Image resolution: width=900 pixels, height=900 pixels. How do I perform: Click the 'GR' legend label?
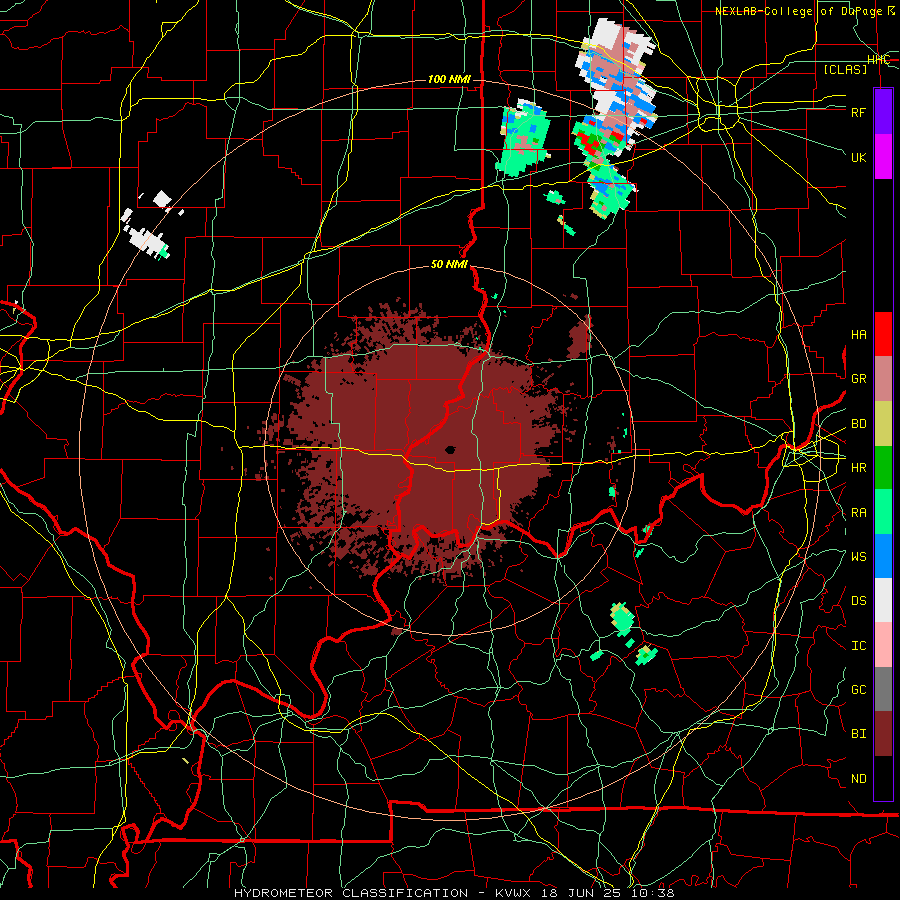click(858, 379)
